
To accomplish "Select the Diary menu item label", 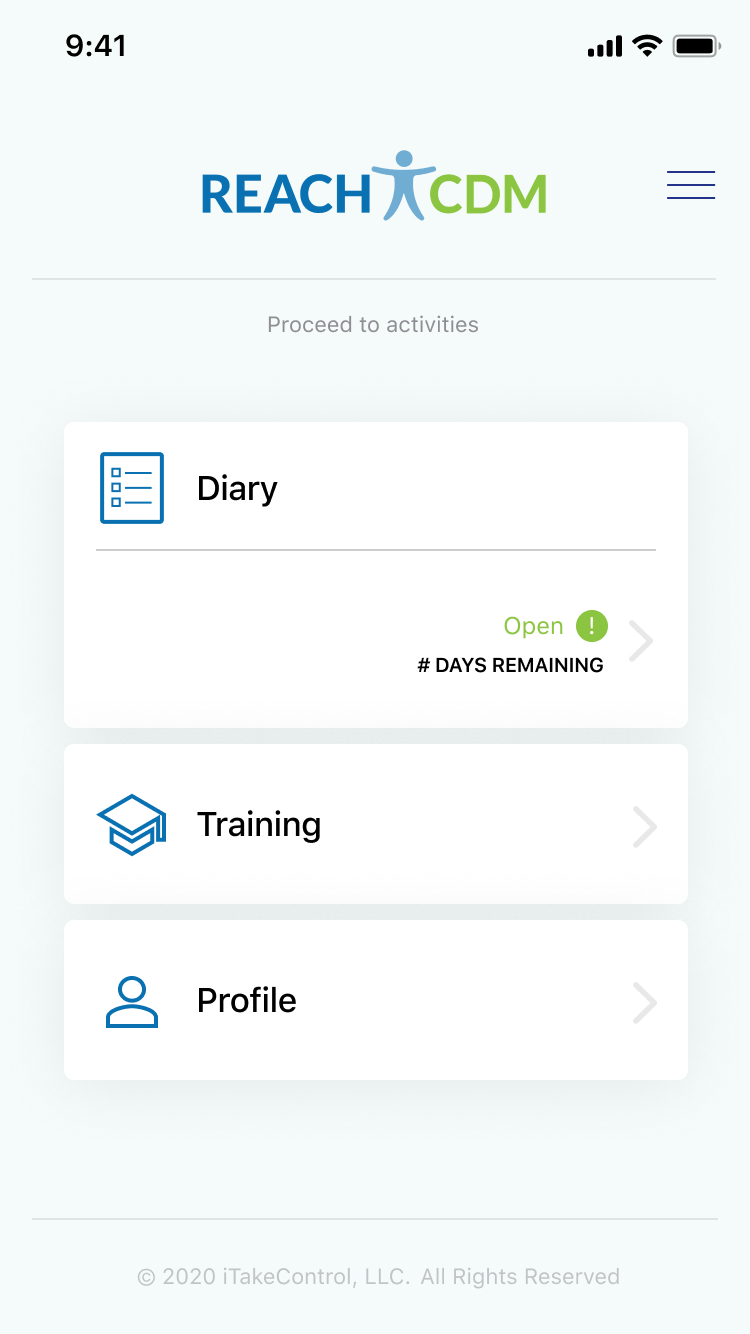I will (x=237, y=489).
